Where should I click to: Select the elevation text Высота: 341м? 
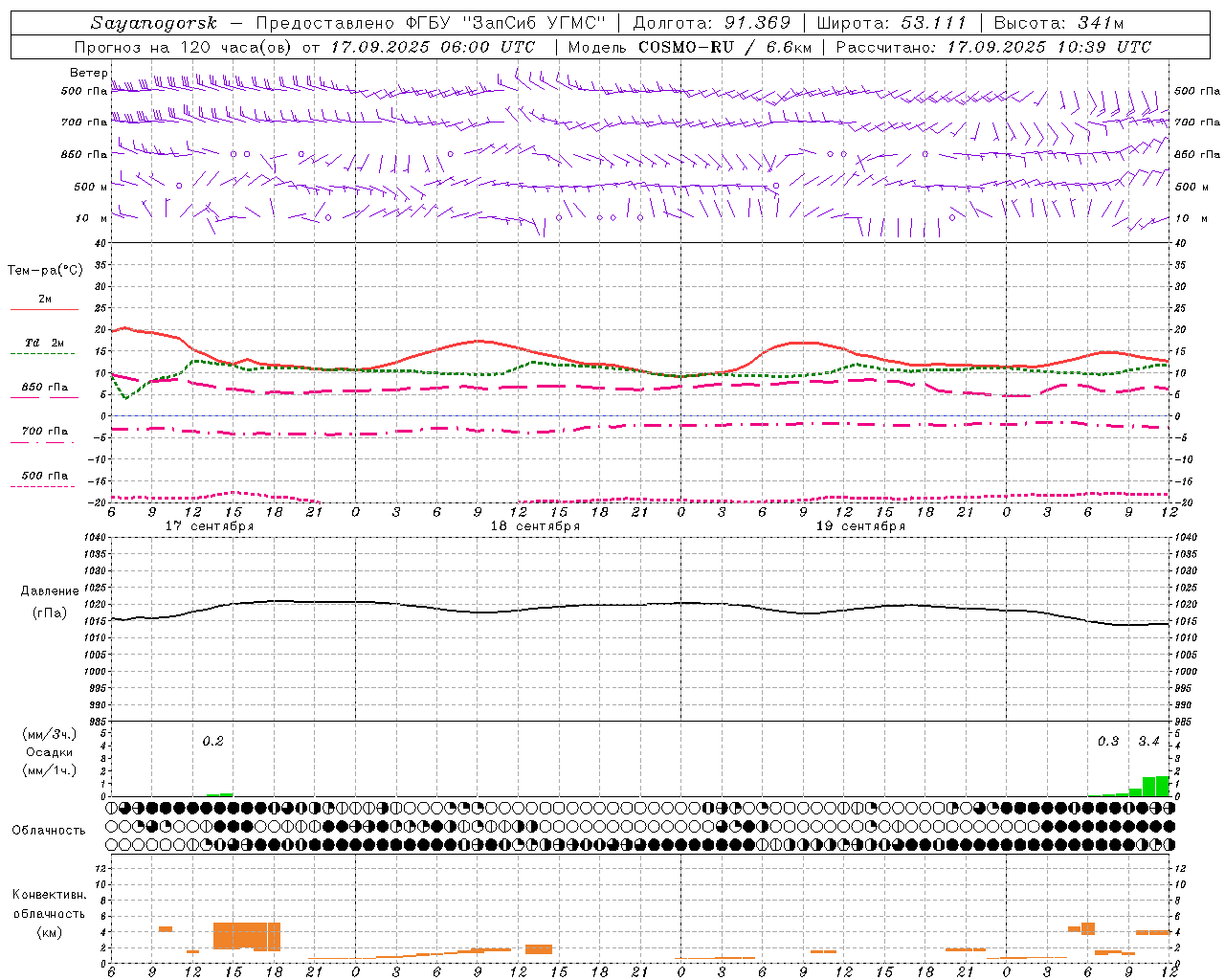click(x=1058, y=23)
